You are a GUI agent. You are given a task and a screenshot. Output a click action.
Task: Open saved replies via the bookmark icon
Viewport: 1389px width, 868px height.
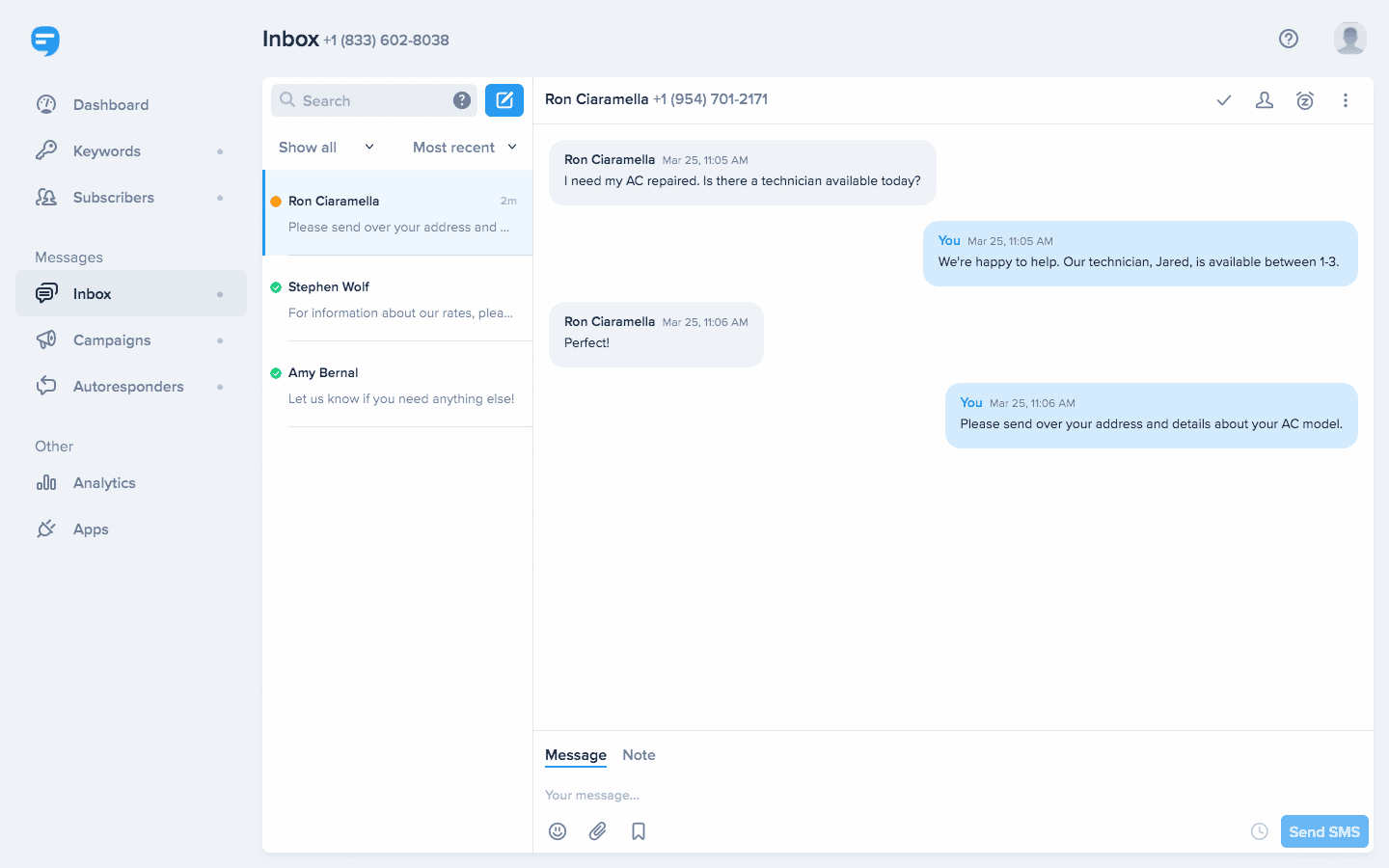click(x=638, y=830)
